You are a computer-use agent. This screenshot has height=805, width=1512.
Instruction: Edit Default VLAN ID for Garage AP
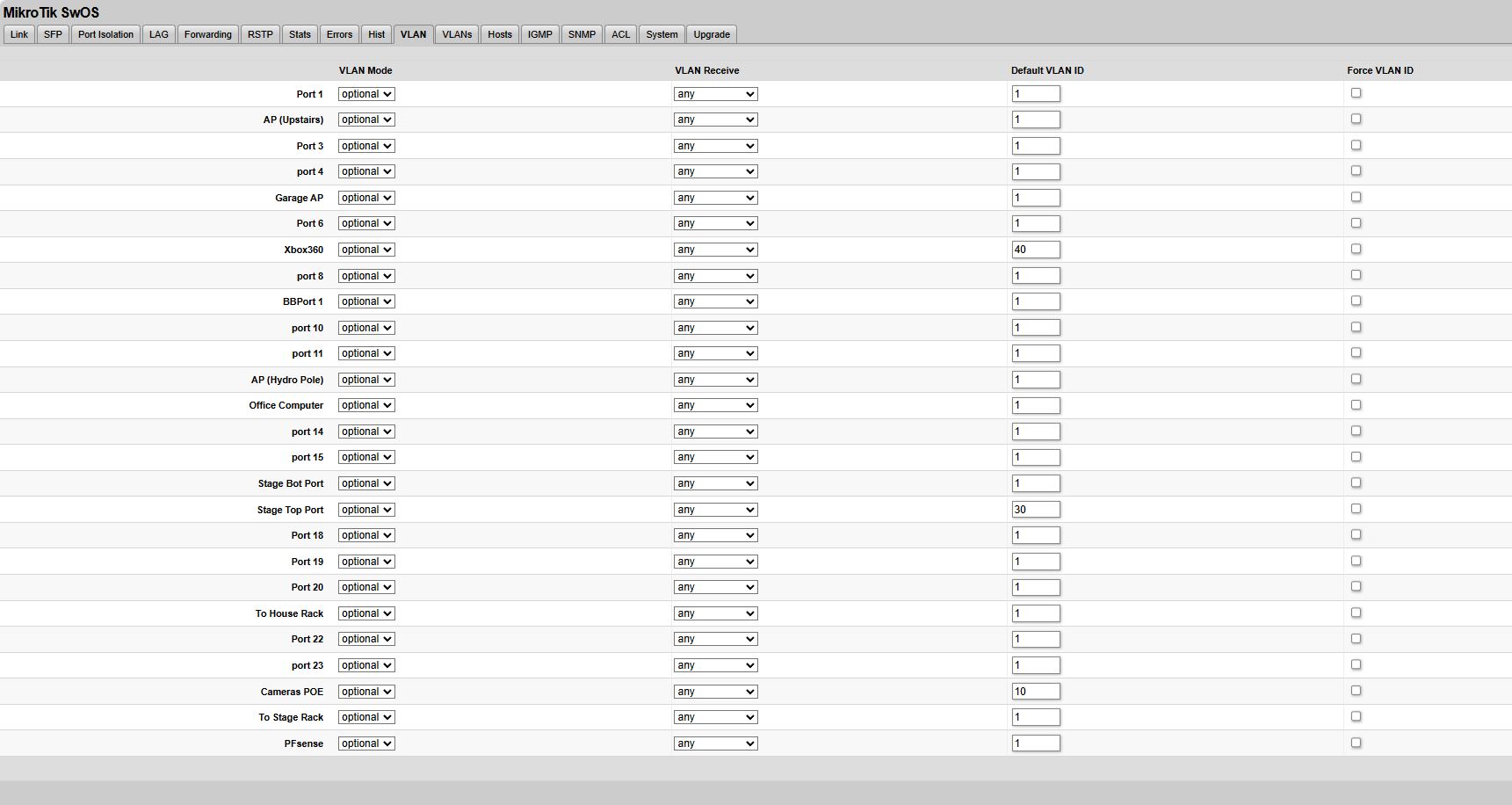1036,198
